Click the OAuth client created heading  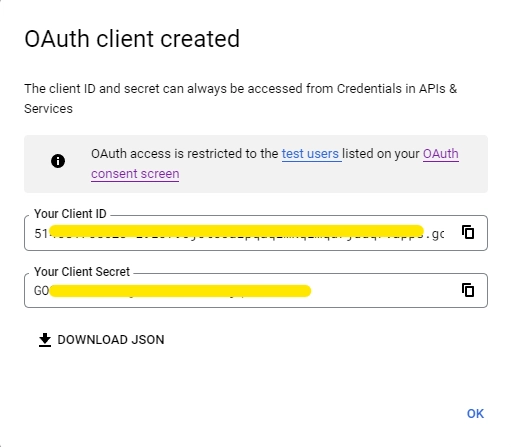[x=132, y=39]
